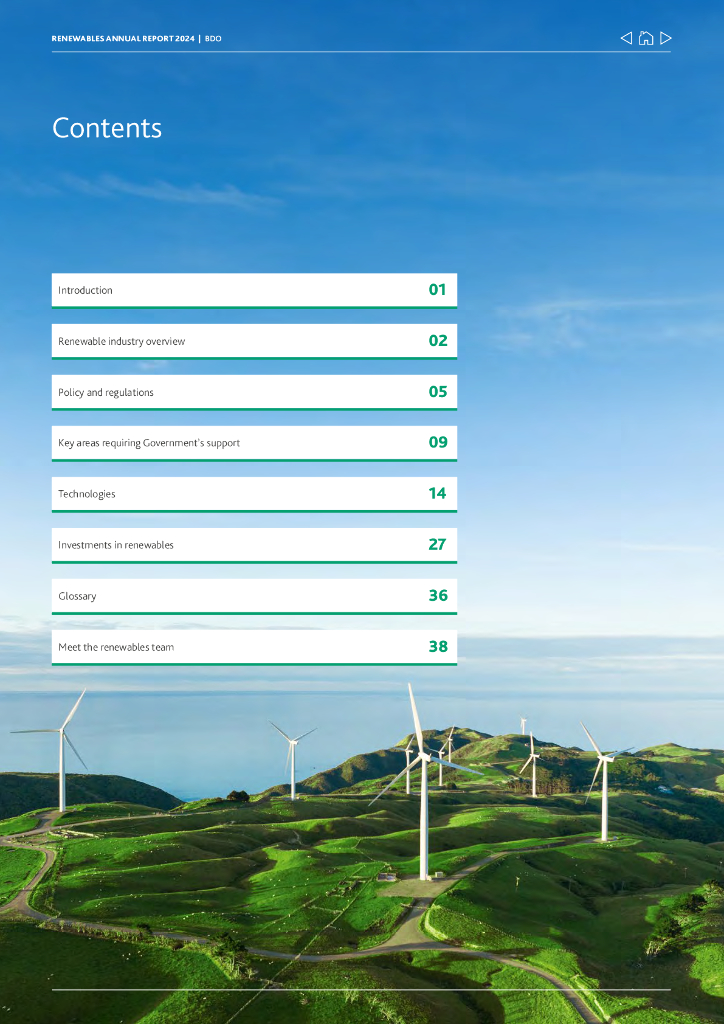Viewport: 724px width, 1024px height.
Task: Click the home icon in header
Action: [x=646, y=38]
